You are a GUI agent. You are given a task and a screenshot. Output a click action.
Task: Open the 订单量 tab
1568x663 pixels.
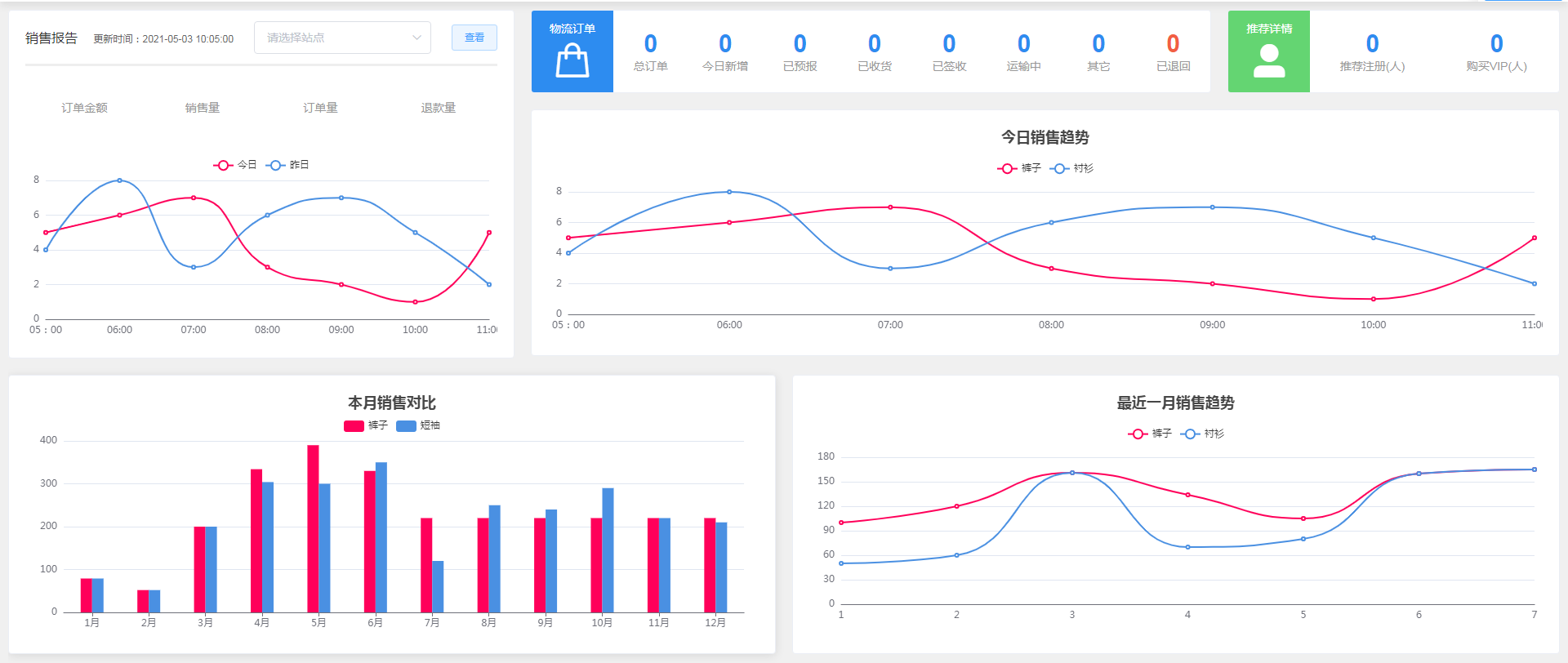click(320, 108)
